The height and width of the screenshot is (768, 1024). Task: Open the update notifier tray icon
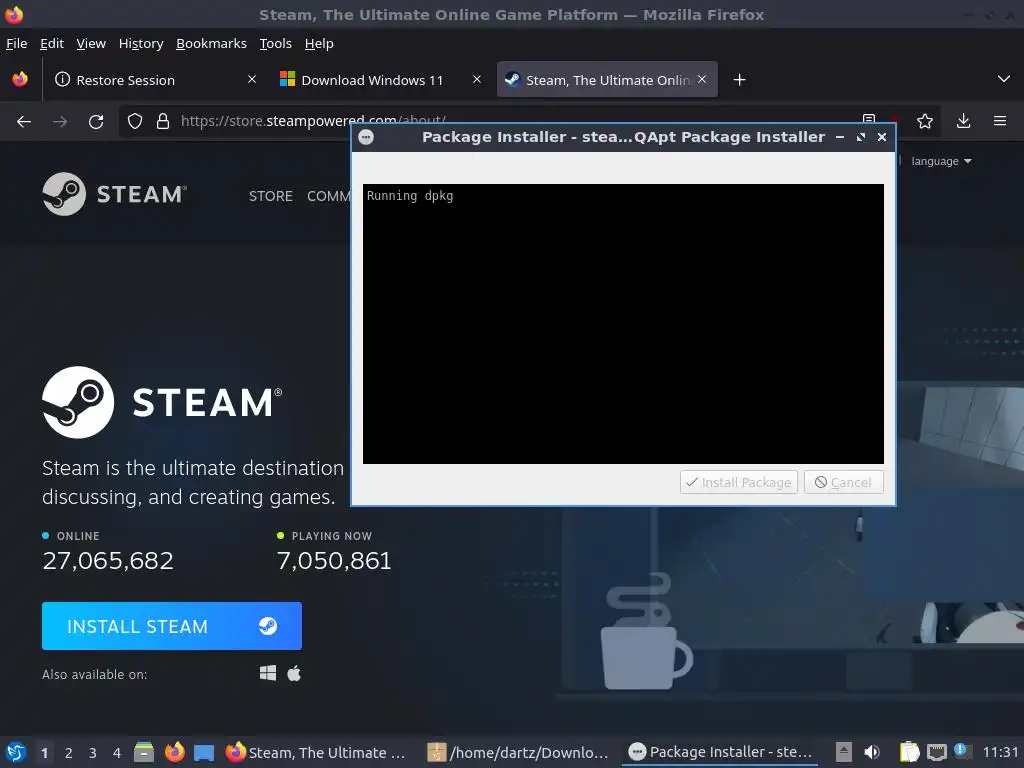pyautogui.click(x=961, y=750)
